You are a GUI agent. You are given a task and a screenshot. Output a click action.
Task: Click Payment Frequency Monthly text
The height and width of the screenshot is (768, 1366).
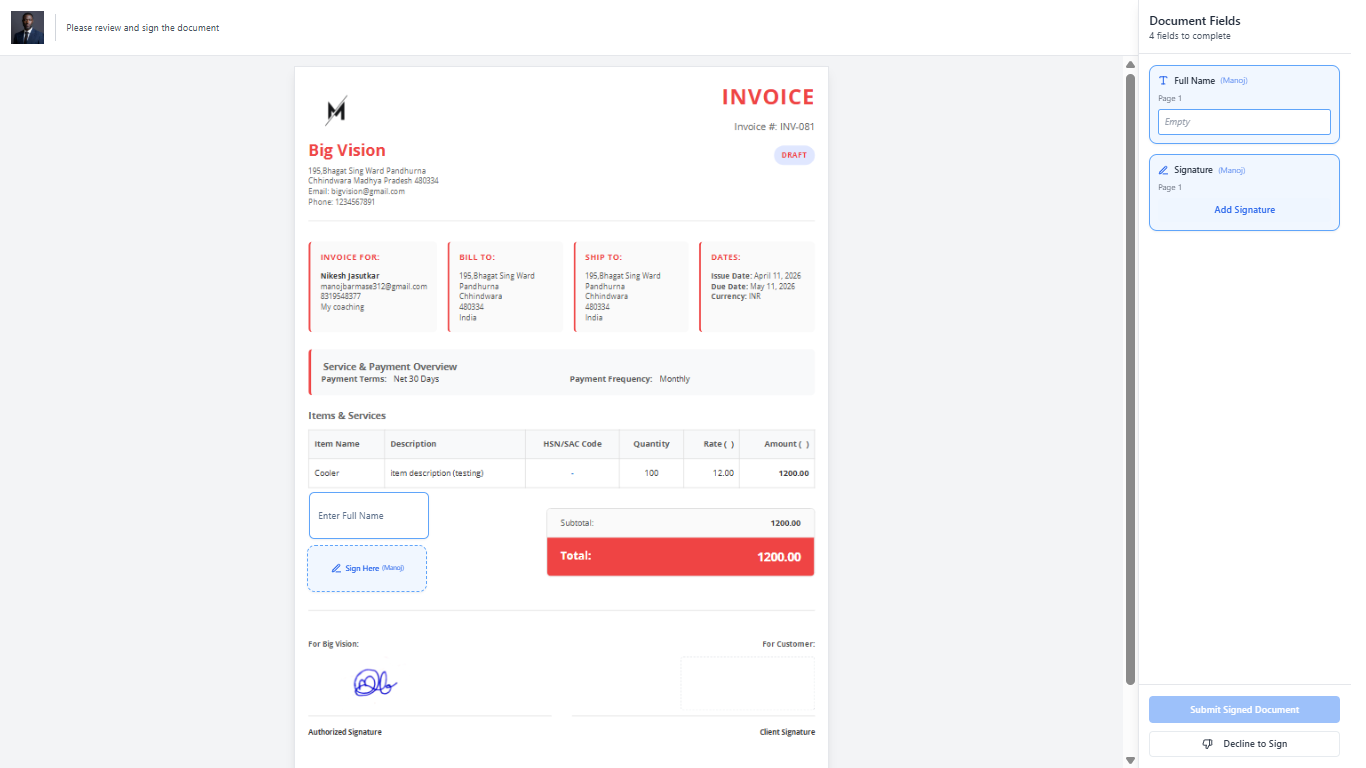coord(630,379)
